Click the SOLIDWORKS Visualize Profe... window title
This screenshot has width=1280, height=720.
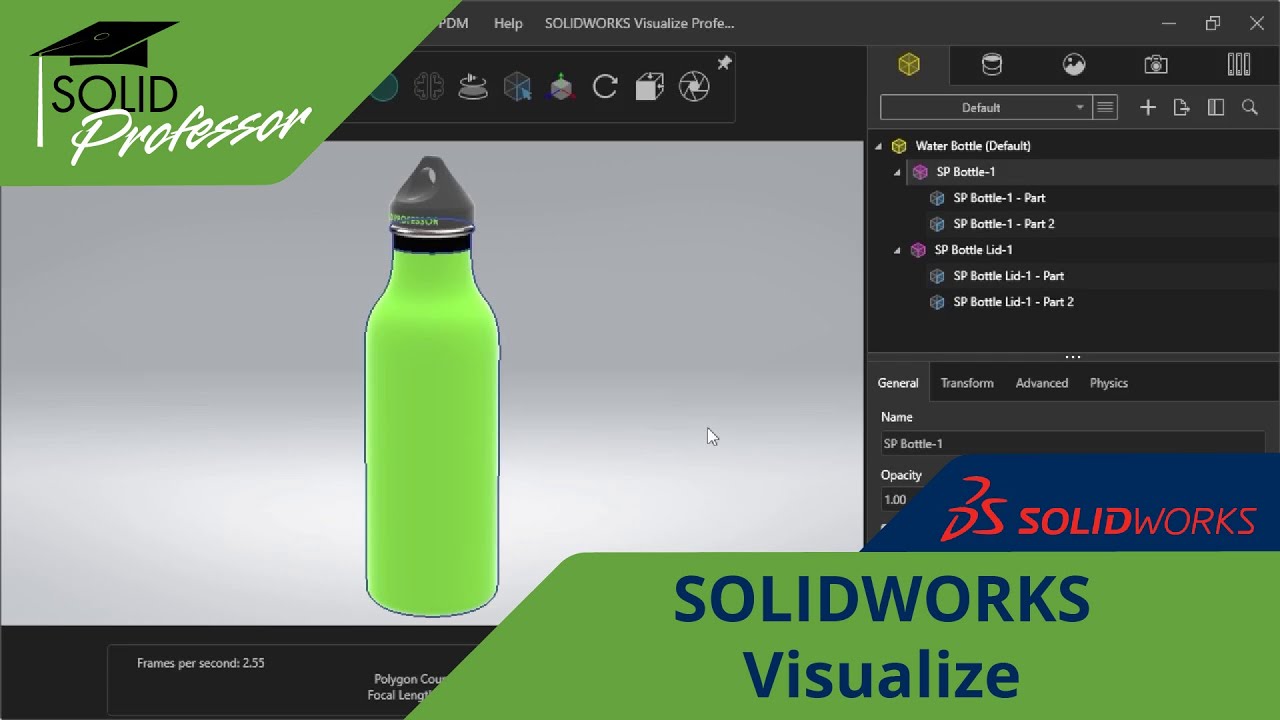point(639,23)
